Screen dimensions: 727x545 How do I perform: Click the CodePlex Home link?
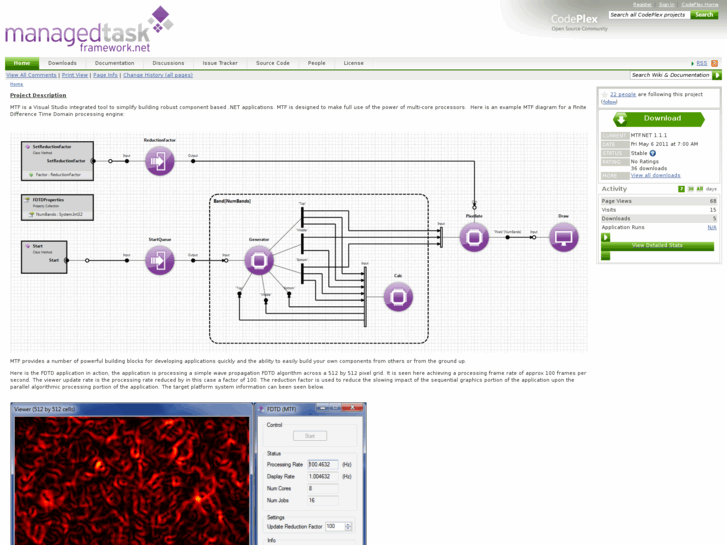pyautogui.click(x=700, y=4)
